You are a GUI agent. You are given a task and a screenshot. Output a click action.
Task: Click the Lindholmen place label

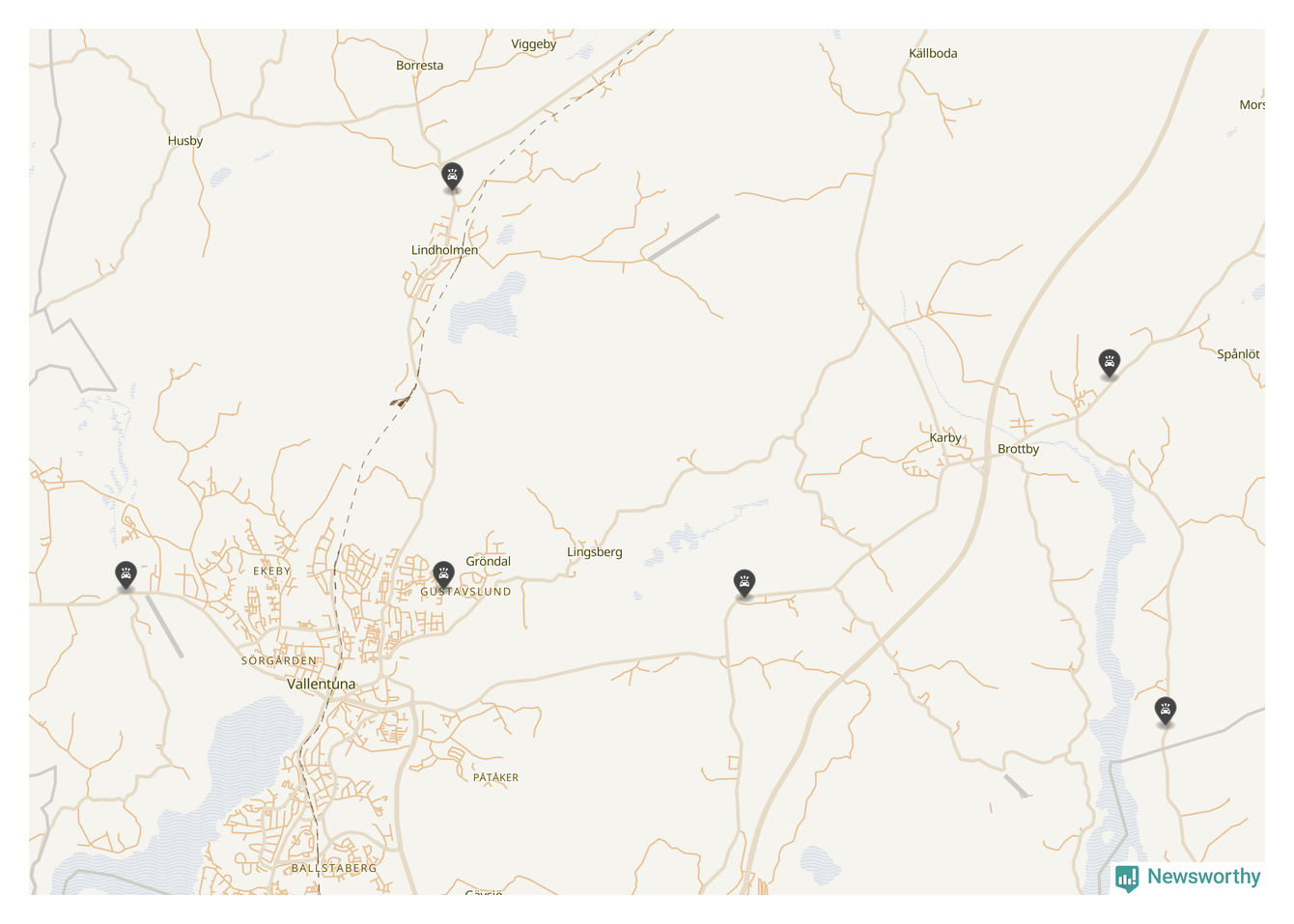(444, 250)
